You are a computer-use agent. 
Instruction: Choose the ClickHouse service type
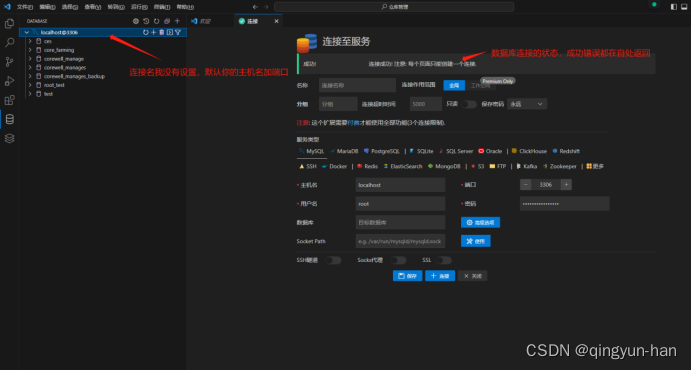coord(529,151)
